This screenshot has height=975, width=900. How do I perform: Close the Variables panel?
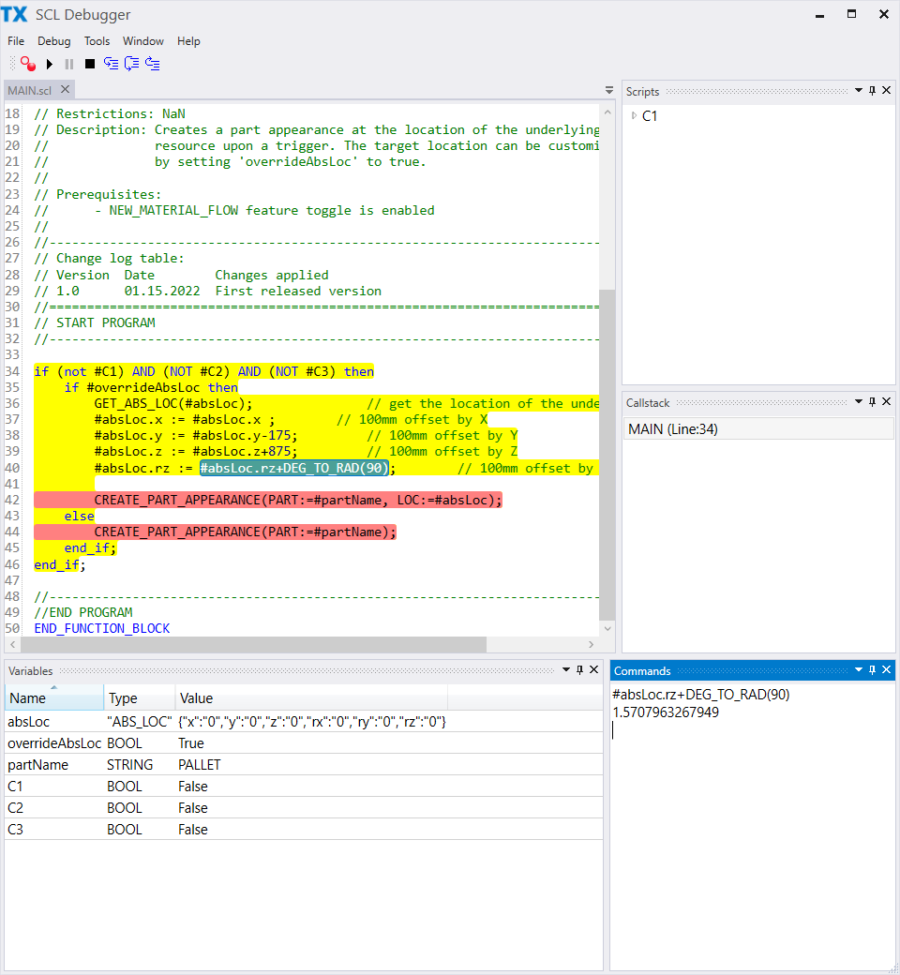coord(594,671)
